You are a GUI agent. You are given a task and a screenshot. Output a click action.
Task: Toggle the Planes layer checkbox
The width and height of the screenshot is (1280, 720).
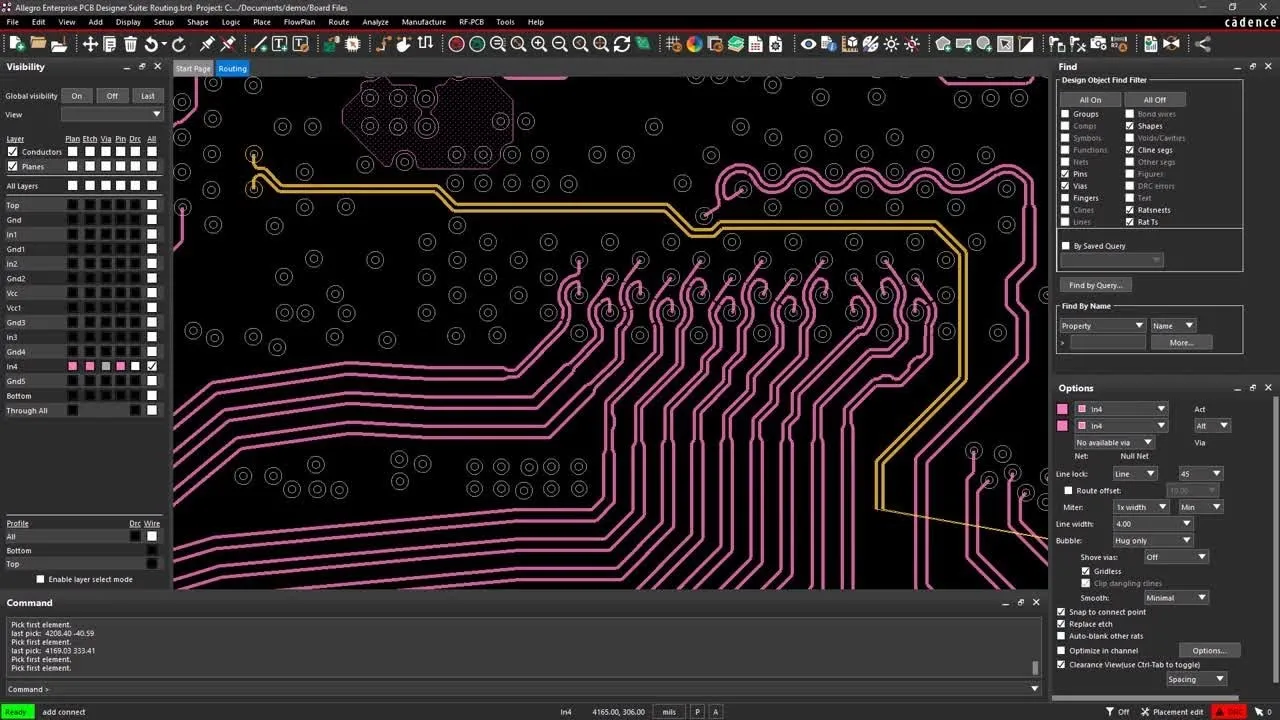click(12, 167)
